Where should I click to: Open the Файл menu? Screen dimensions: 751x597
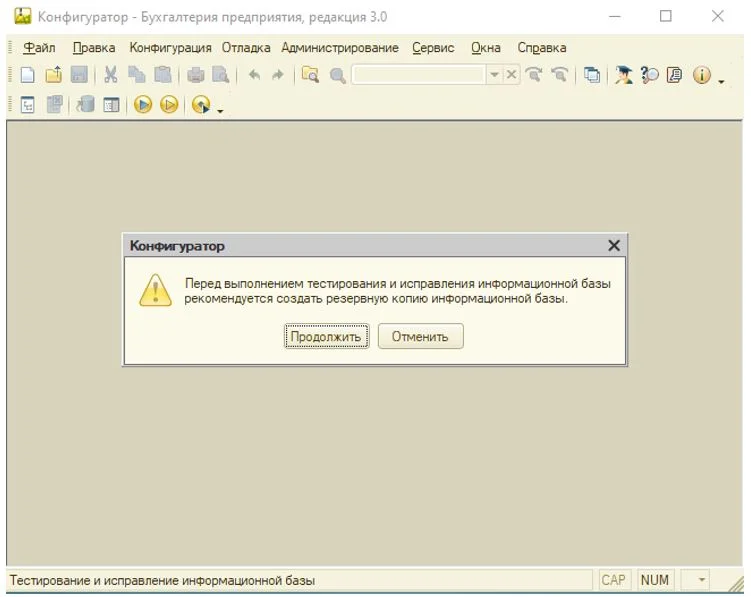click(x=39, y=48)
